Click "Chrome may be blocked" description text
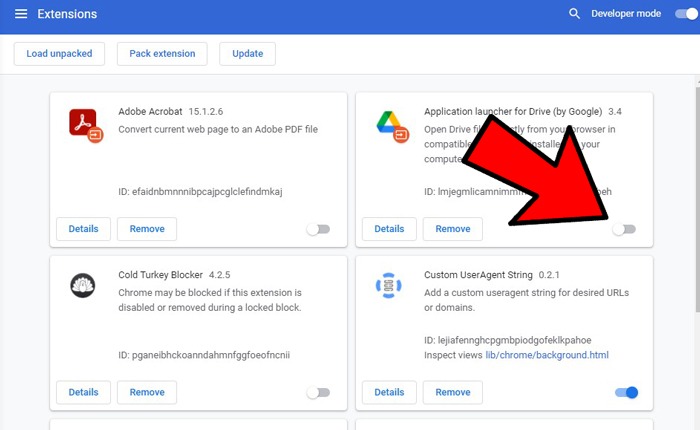The width and height of the screenshot is (700, 430). pyautogui.click(x=210, y=300)
